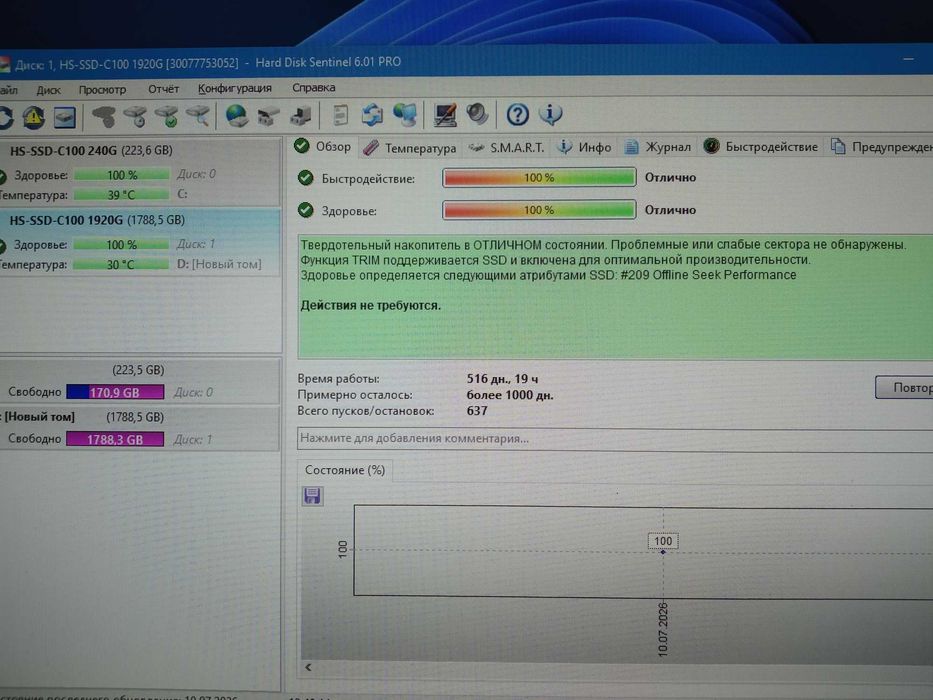Image resolution: width=933 pixels, height=700 pixels.
Task: Open the Просмотр menu
Action: coord(102,90)
